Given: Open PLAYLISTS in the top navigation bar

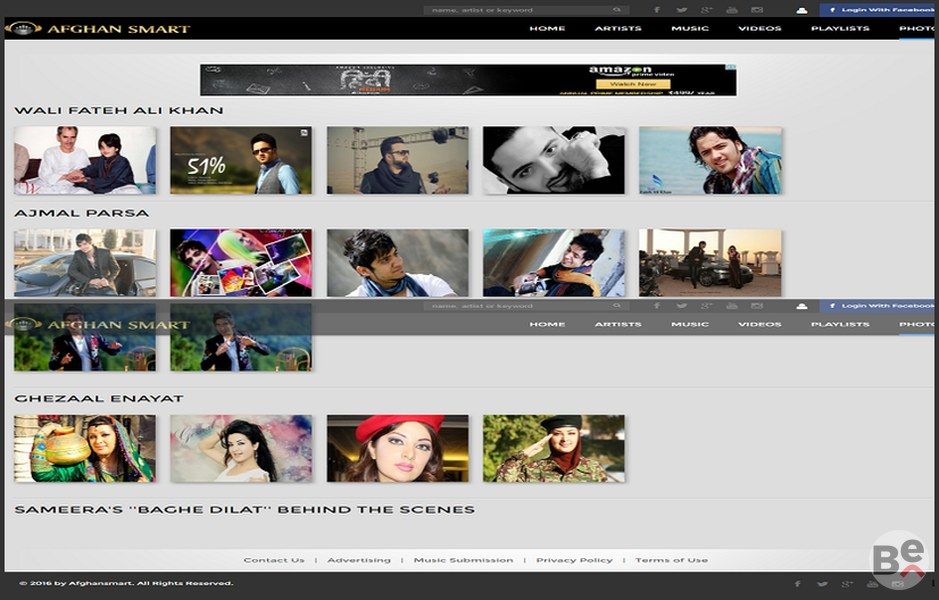Looking at the screenshot, I should [840, 29].
